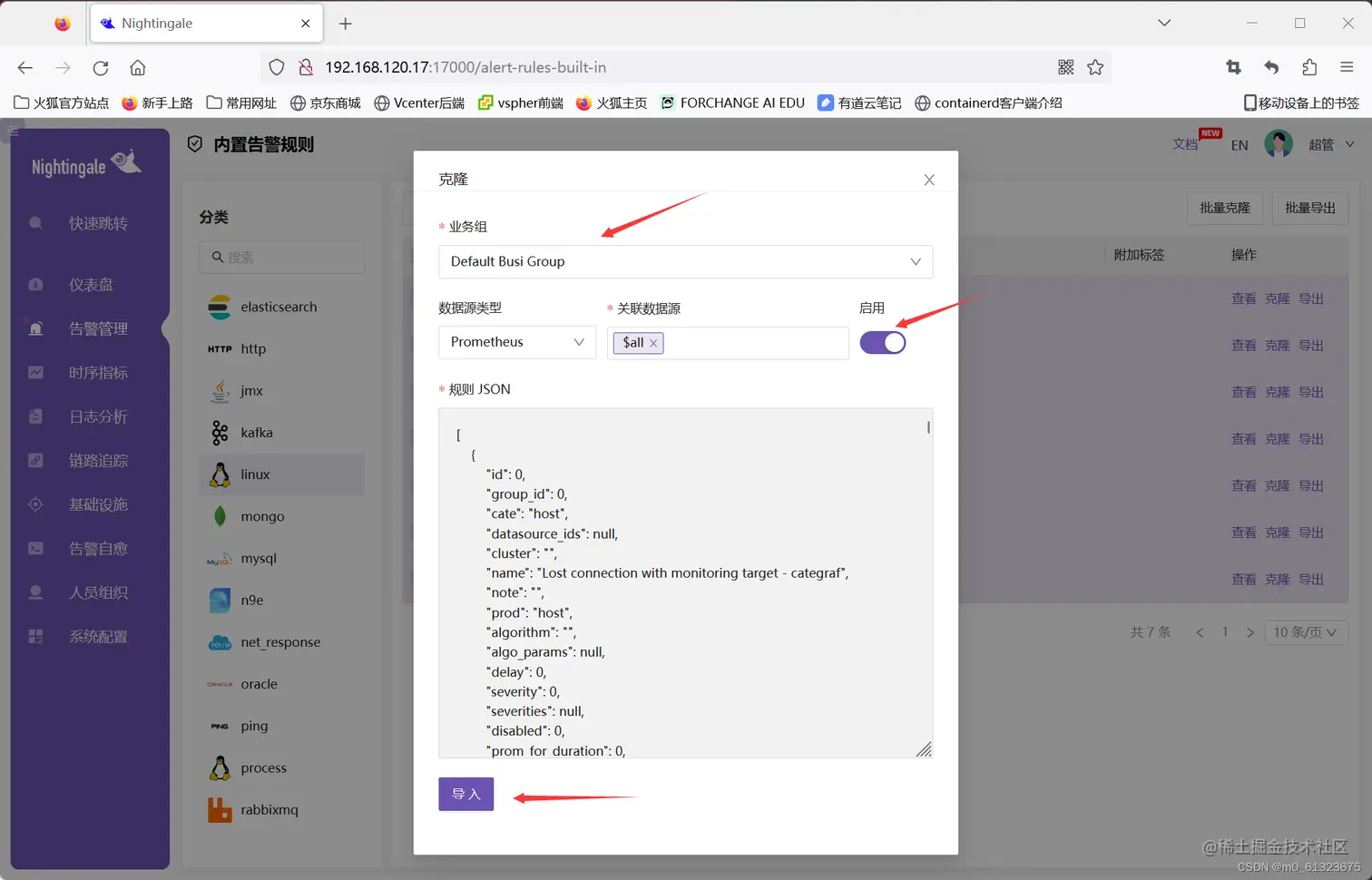Select the process category icon
This screenshot has width=1372, height=880.
coord(220,768)
